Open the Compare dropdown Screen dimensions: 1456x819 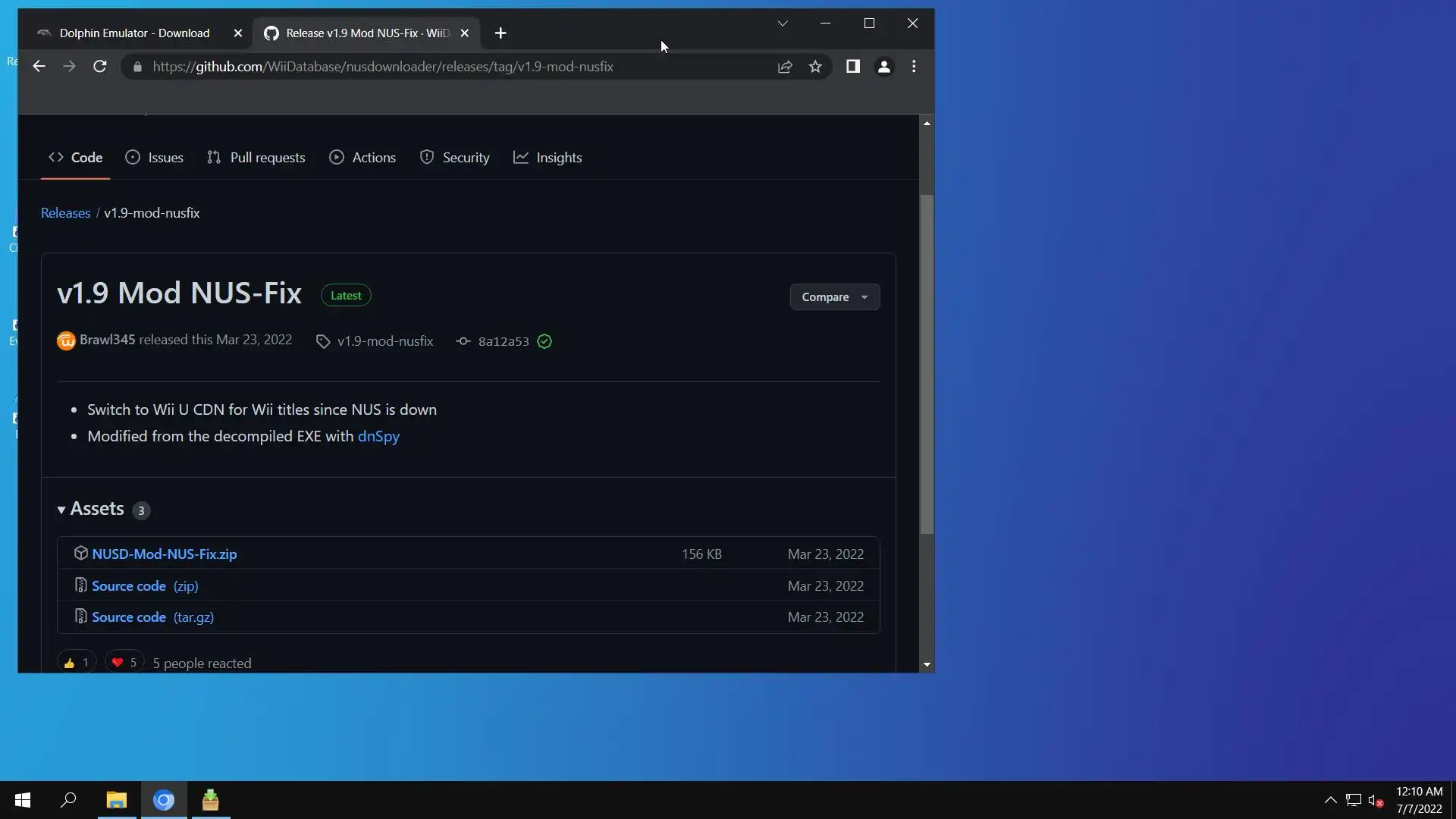click(834, 297)
